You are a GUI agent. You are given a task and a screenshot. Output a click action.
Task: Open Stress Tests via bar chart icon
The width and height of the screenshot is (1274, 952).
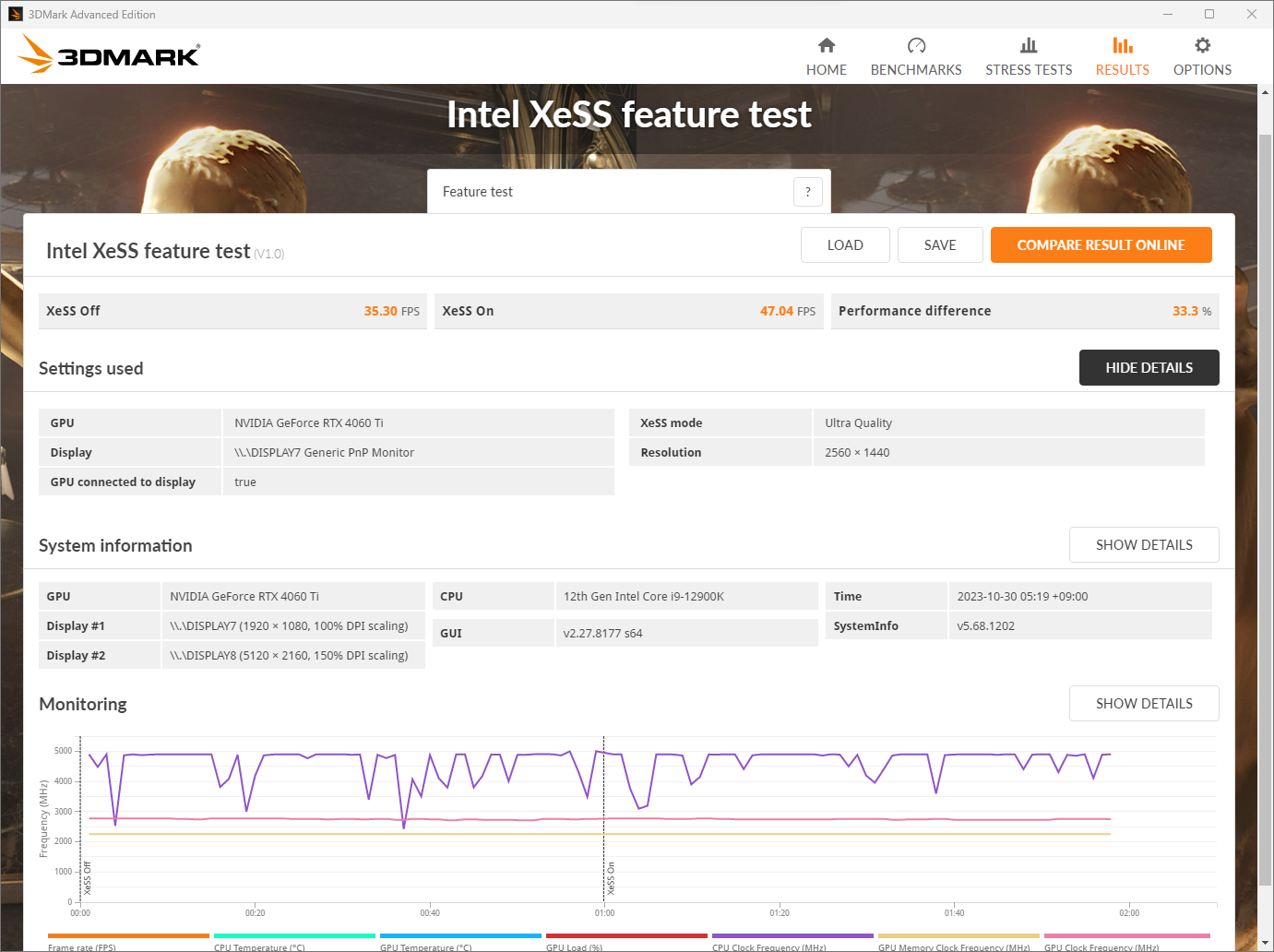pos(1029,45)
